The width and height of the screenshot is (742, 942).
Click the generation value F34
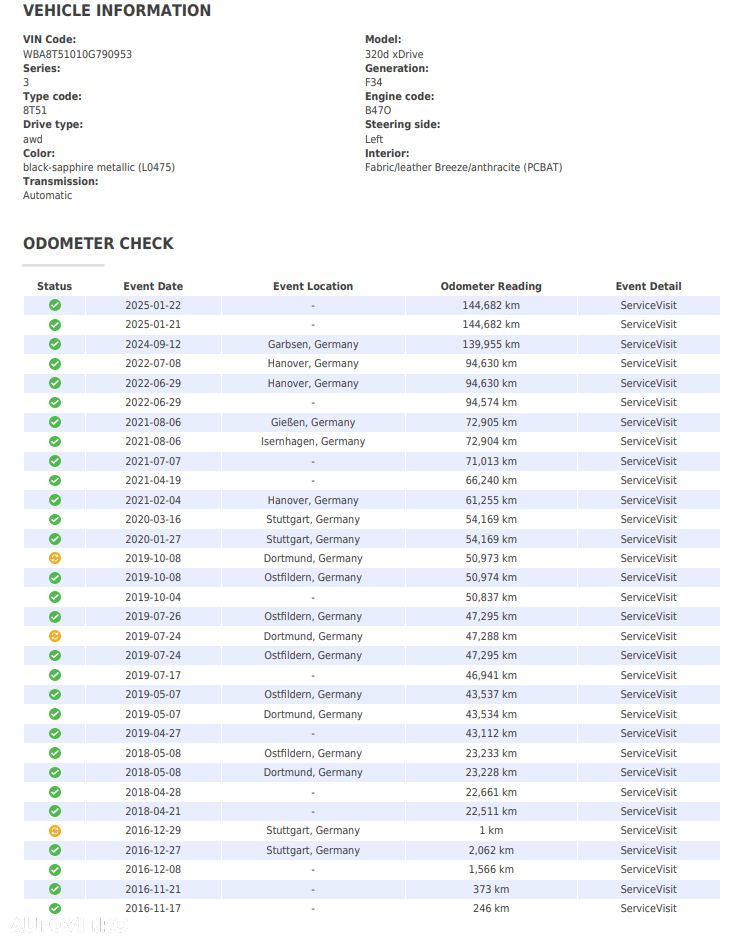[x=373, y=82]
